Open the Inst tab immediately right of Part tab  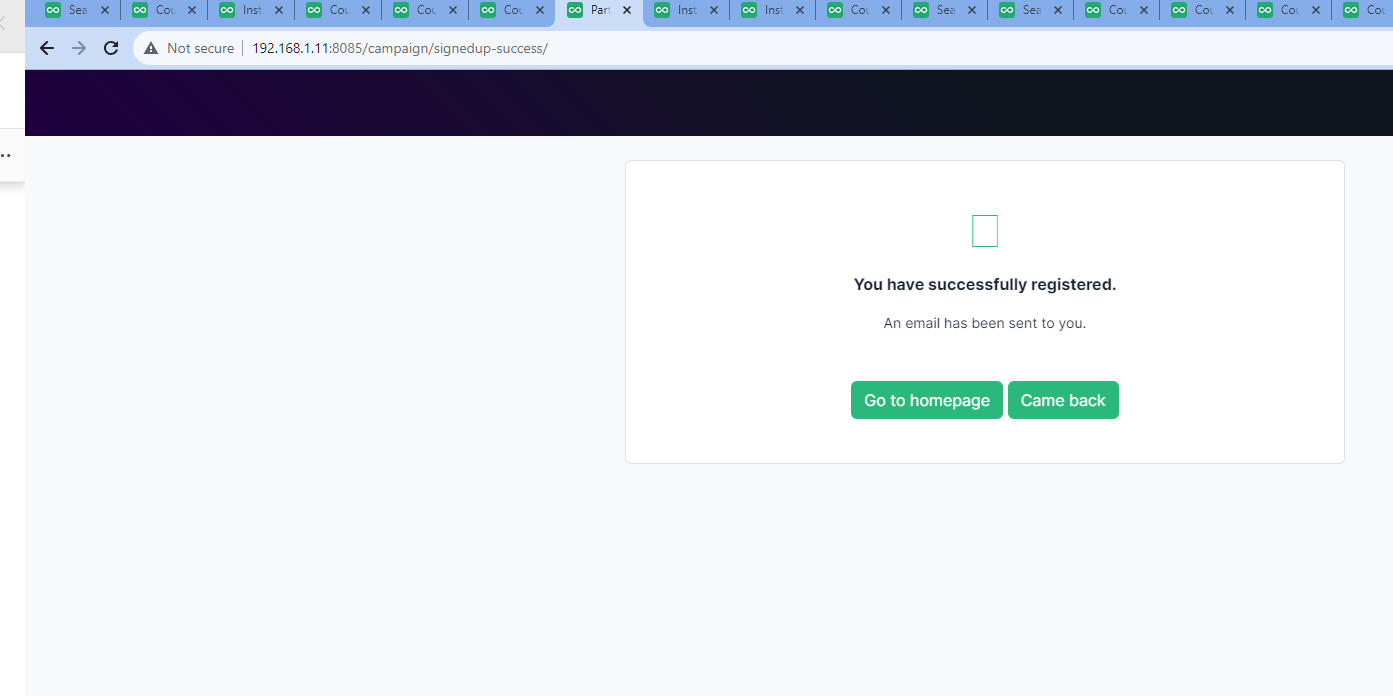coord(686,10)
